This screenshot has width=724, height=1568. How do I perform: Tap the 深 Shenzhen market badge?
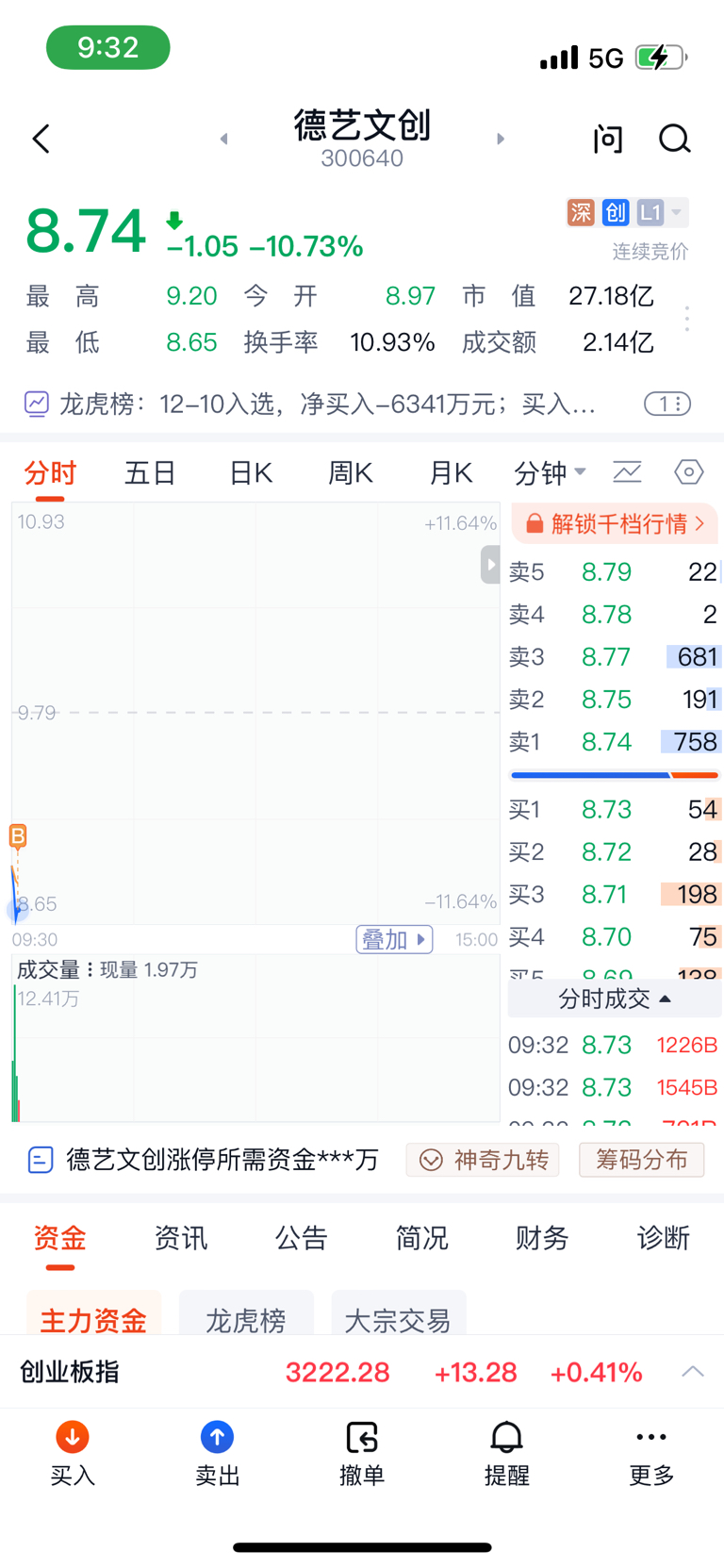click(581, 212)
